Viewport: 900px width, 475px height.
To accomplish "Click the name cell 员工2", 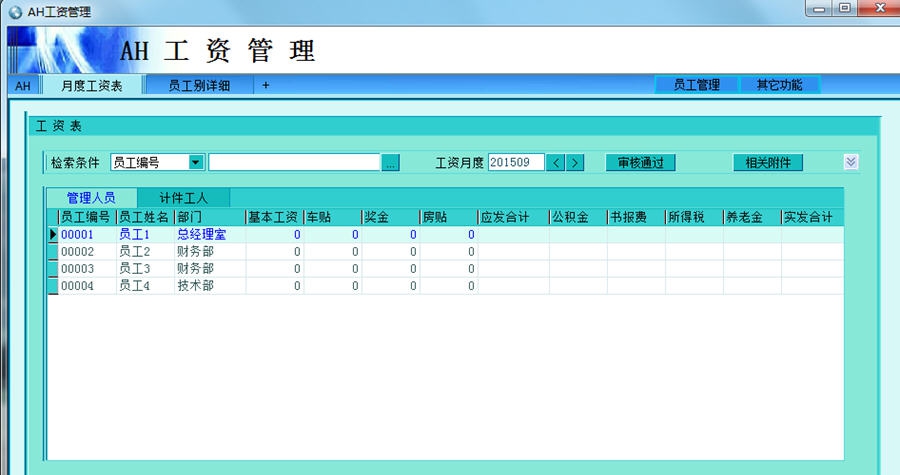I will coord(145,251).
